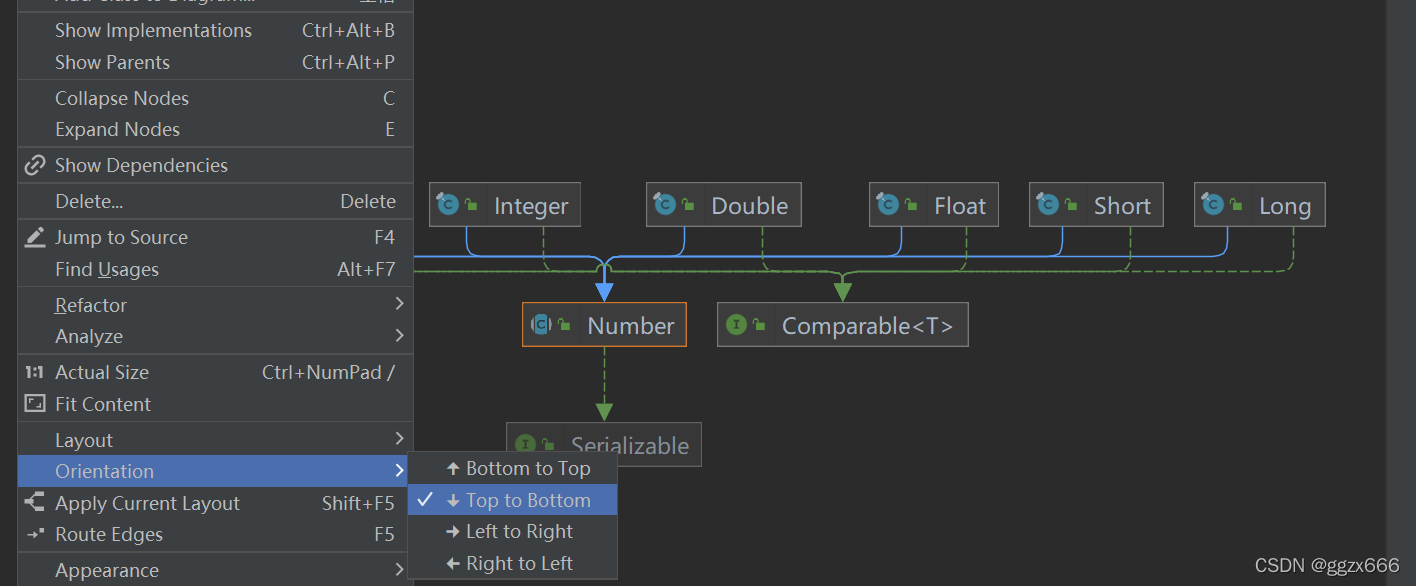Click the Comparable<T> interface icon
The width and height of the screenshot is (1416, 586).
736,325
